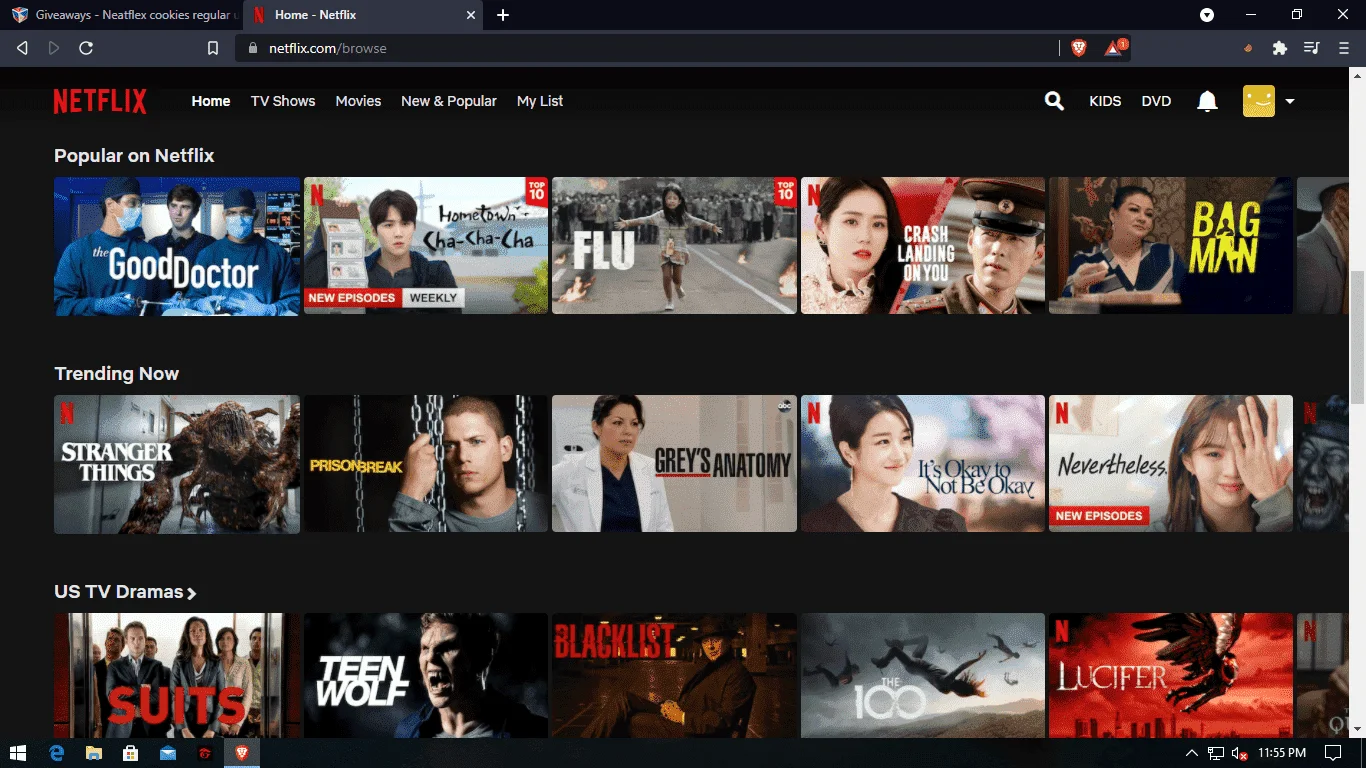
Task: Open Crash Landing on You thumbnail
Action: tap(923, 246)
